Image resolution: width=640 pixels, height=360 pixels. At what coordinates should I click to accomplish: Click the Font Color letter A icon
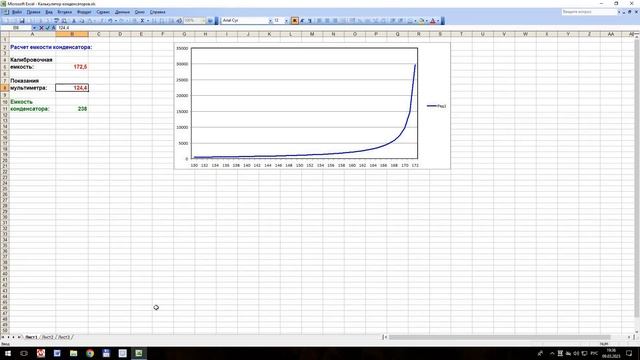coord(433,20)
